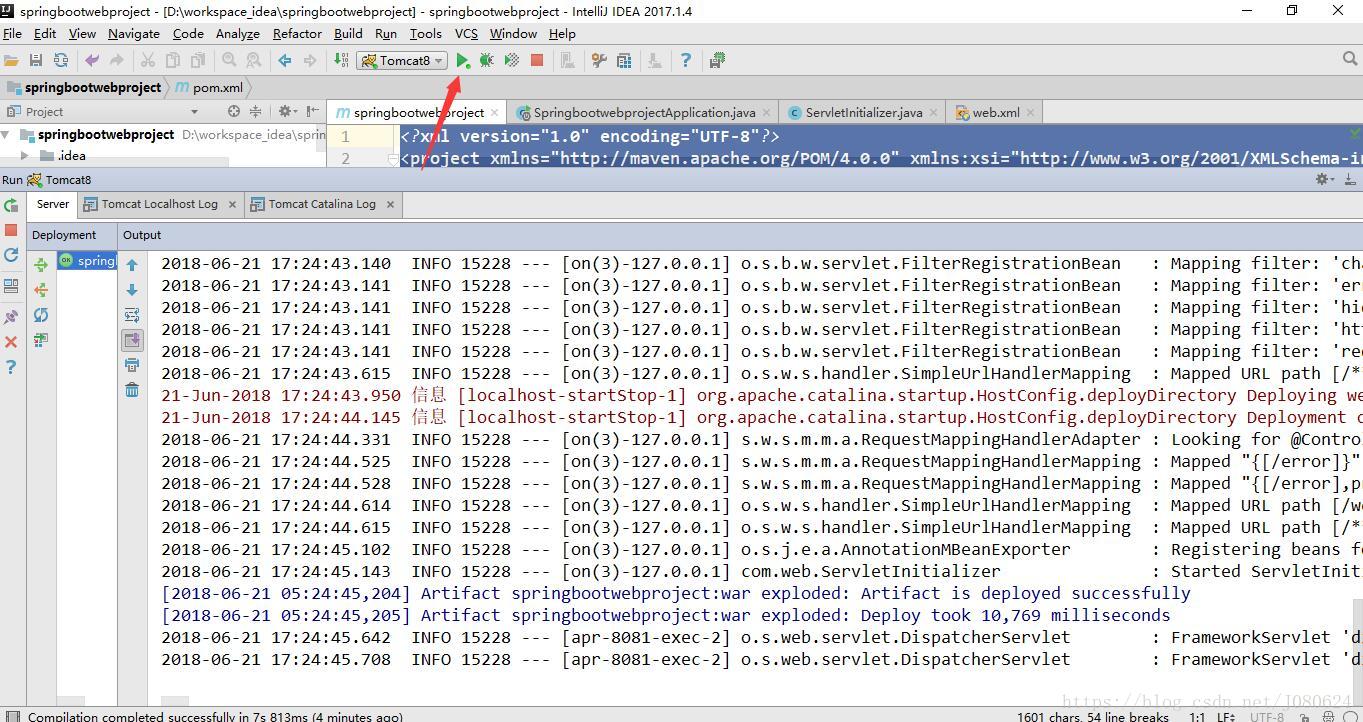Collapse all in the Project panel
This screenshot has height=722, width=1363.
click(255, 111)
